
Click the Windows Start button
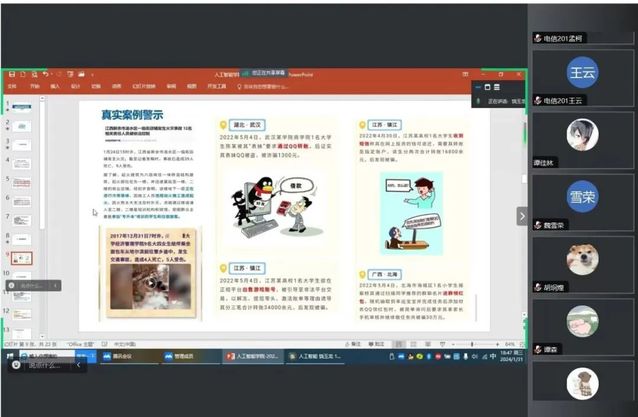coord(10,355)
